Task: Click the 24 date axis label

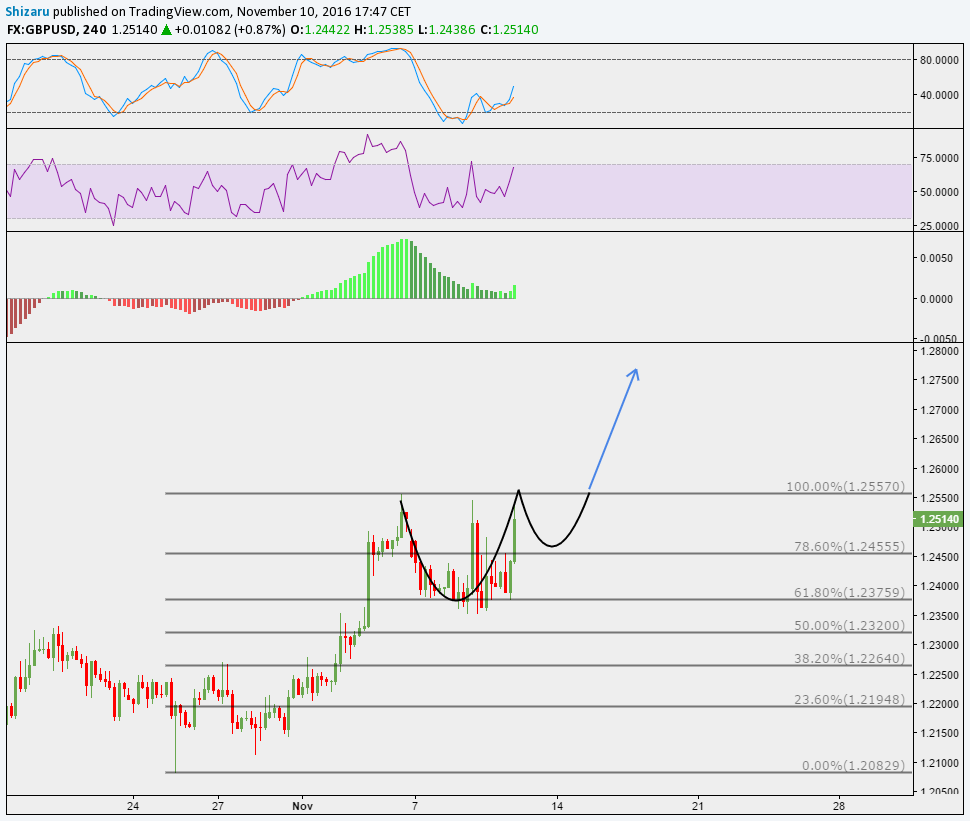Action: (x=133, y=806)
